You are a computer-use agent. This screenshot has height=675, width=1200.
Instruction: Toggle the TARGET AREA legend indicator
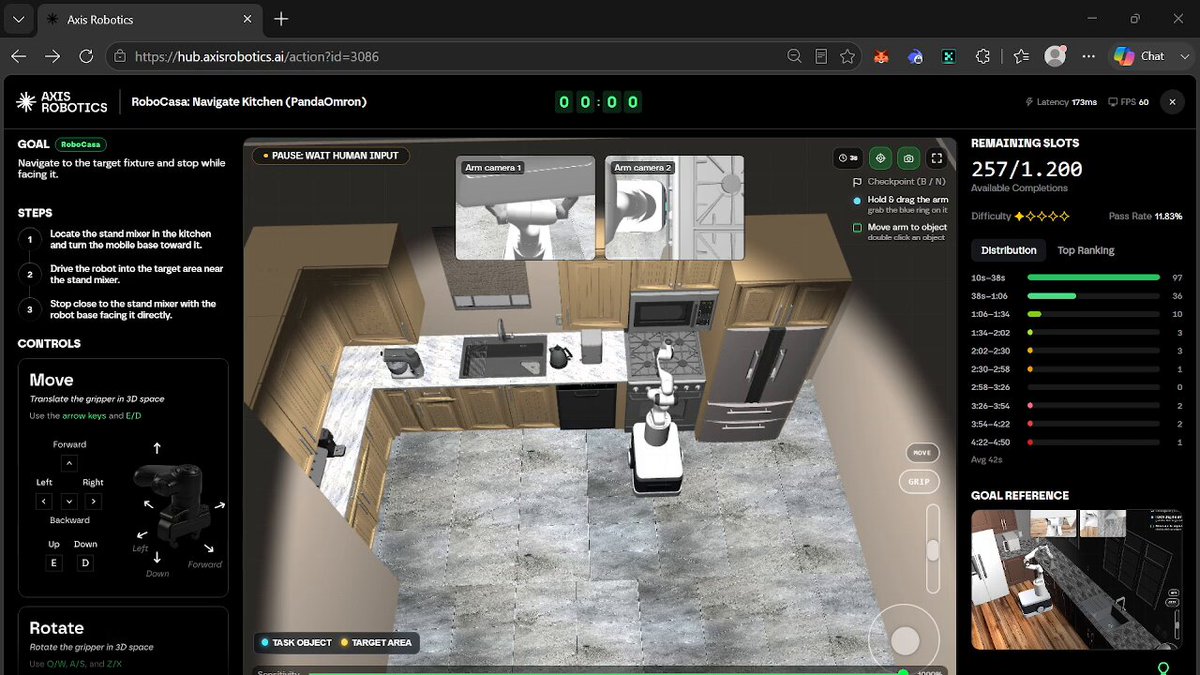(376, 642)
